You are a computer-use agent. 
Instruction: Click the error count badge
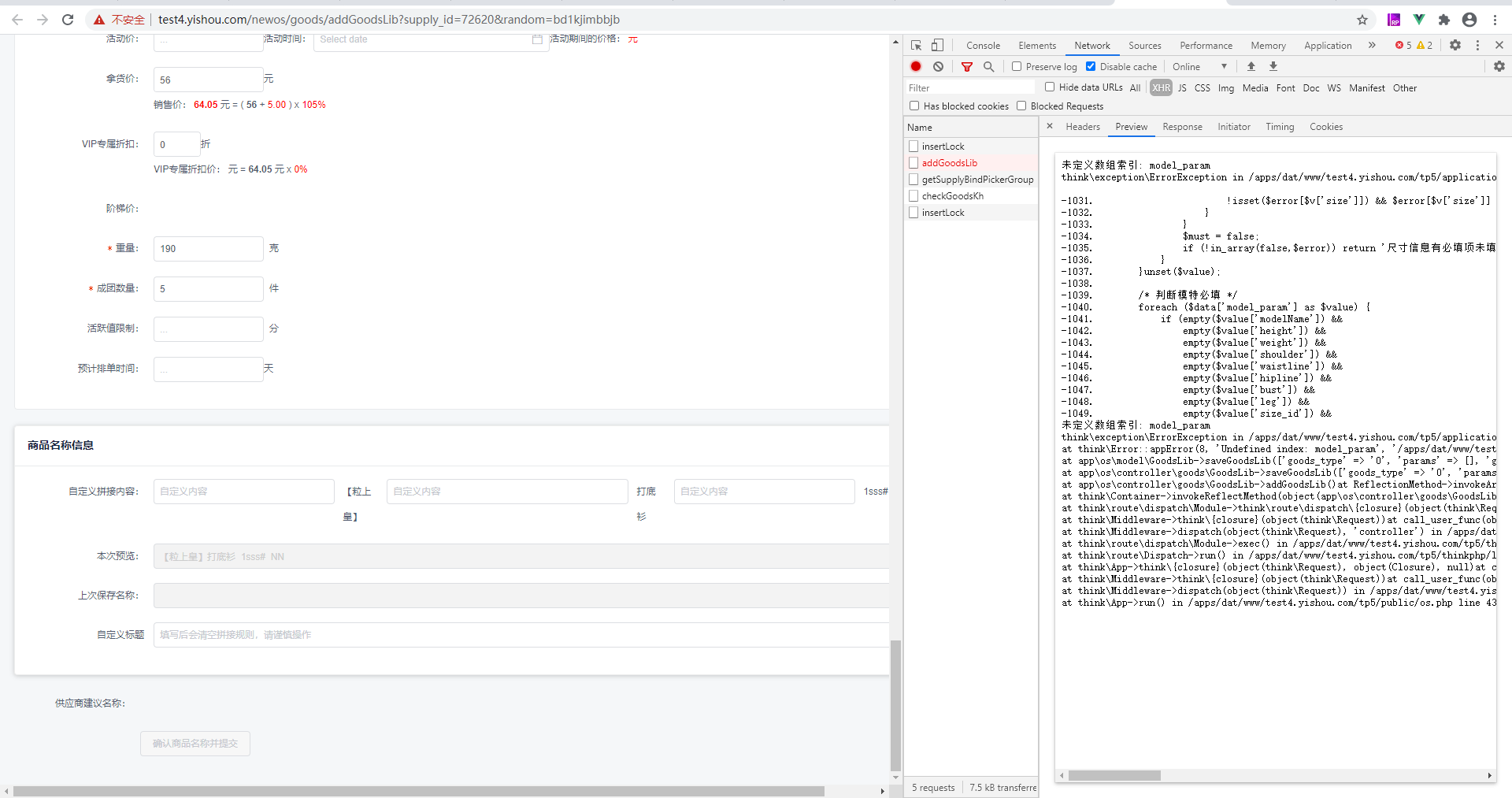1403,46
